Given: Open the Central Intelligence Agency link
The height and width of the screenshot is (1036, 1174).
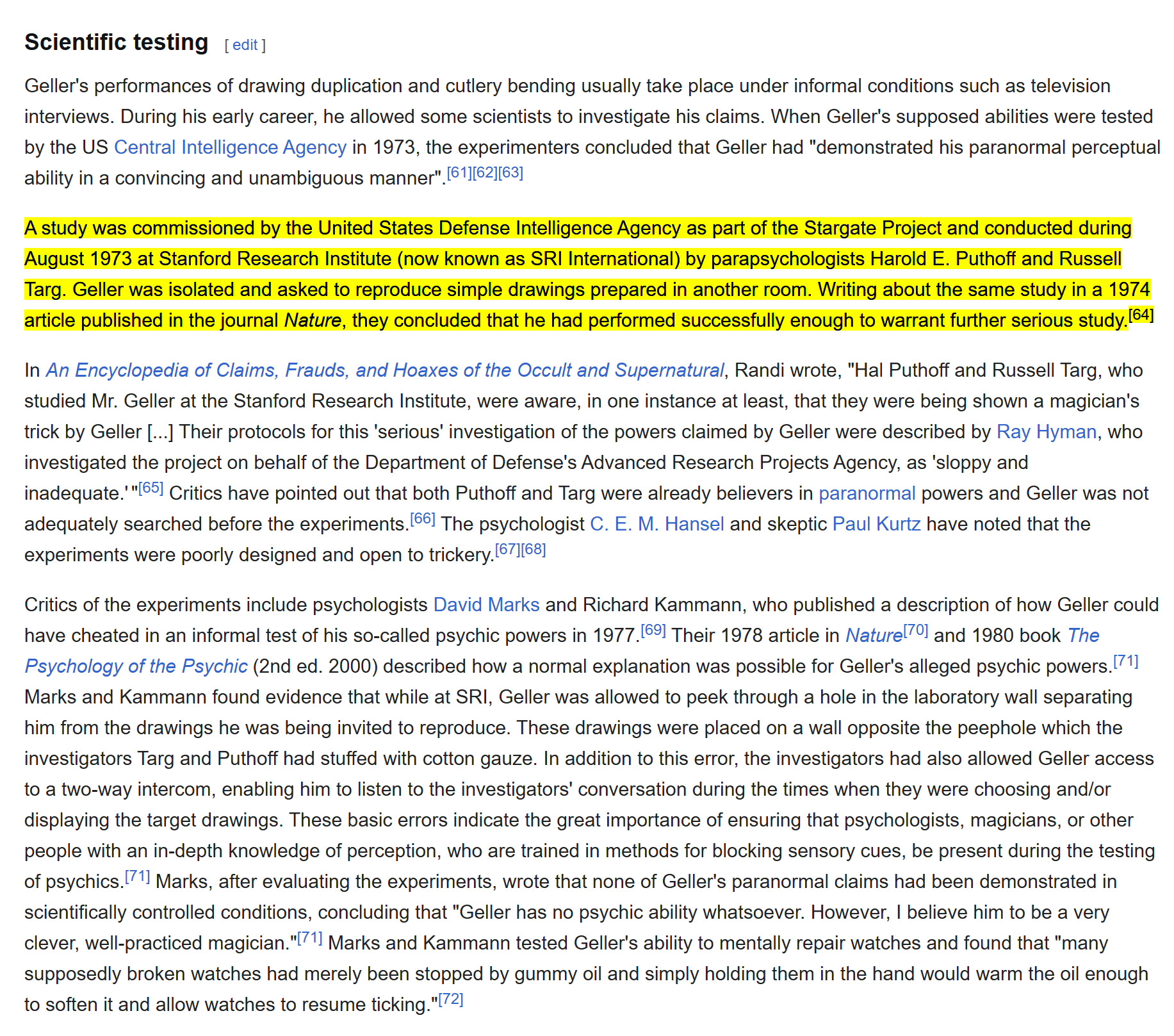Looking at the screenshot, I should click(x=230, y=147).
